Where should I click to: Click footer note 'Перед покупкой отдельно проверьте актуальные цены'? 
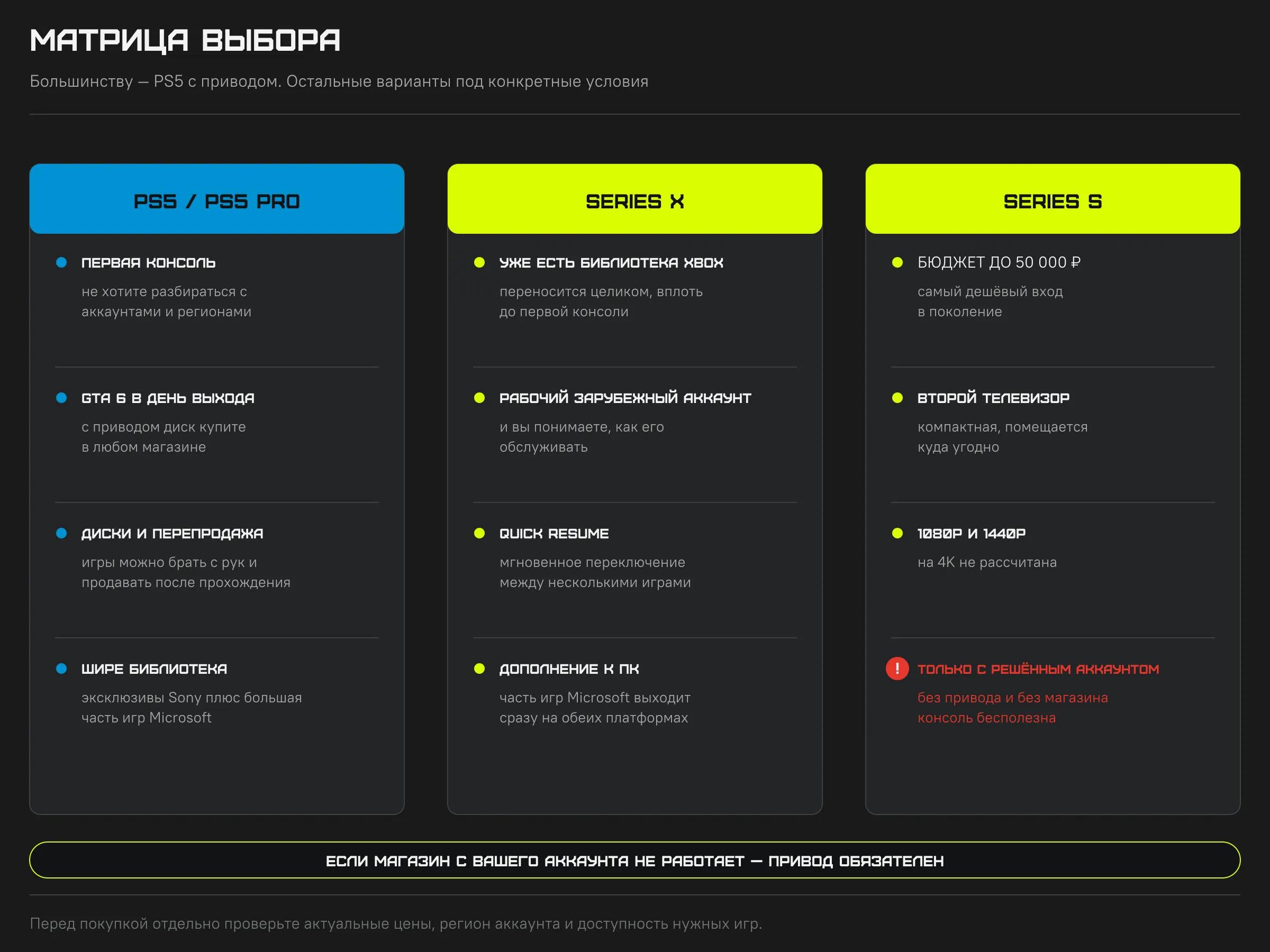tap(396, 924)
